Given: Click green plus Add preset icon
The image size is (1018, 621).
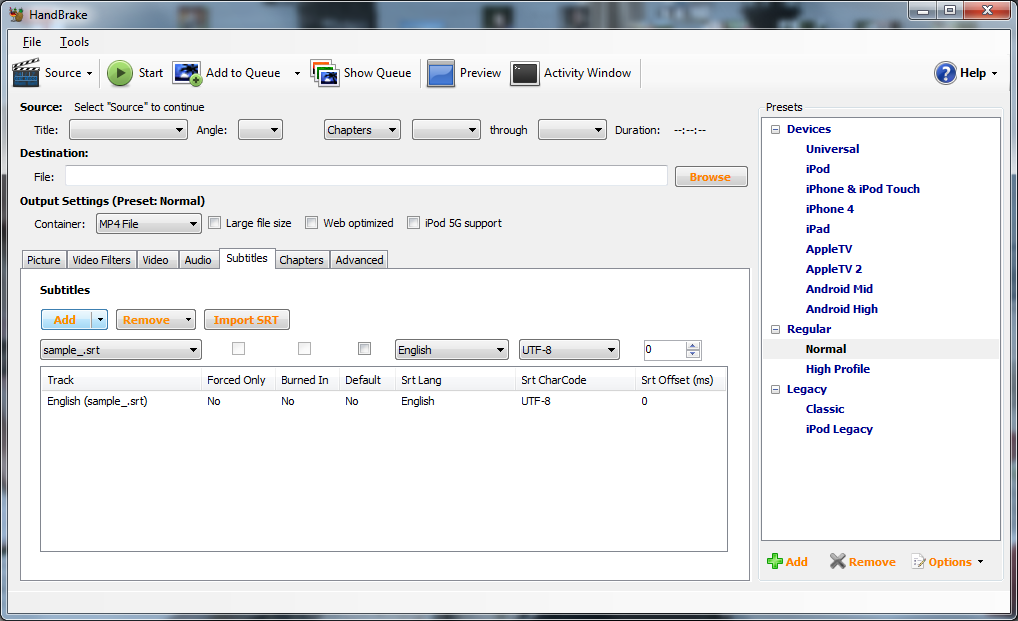Looking at the screenshot, I should (x=775, y=562).
